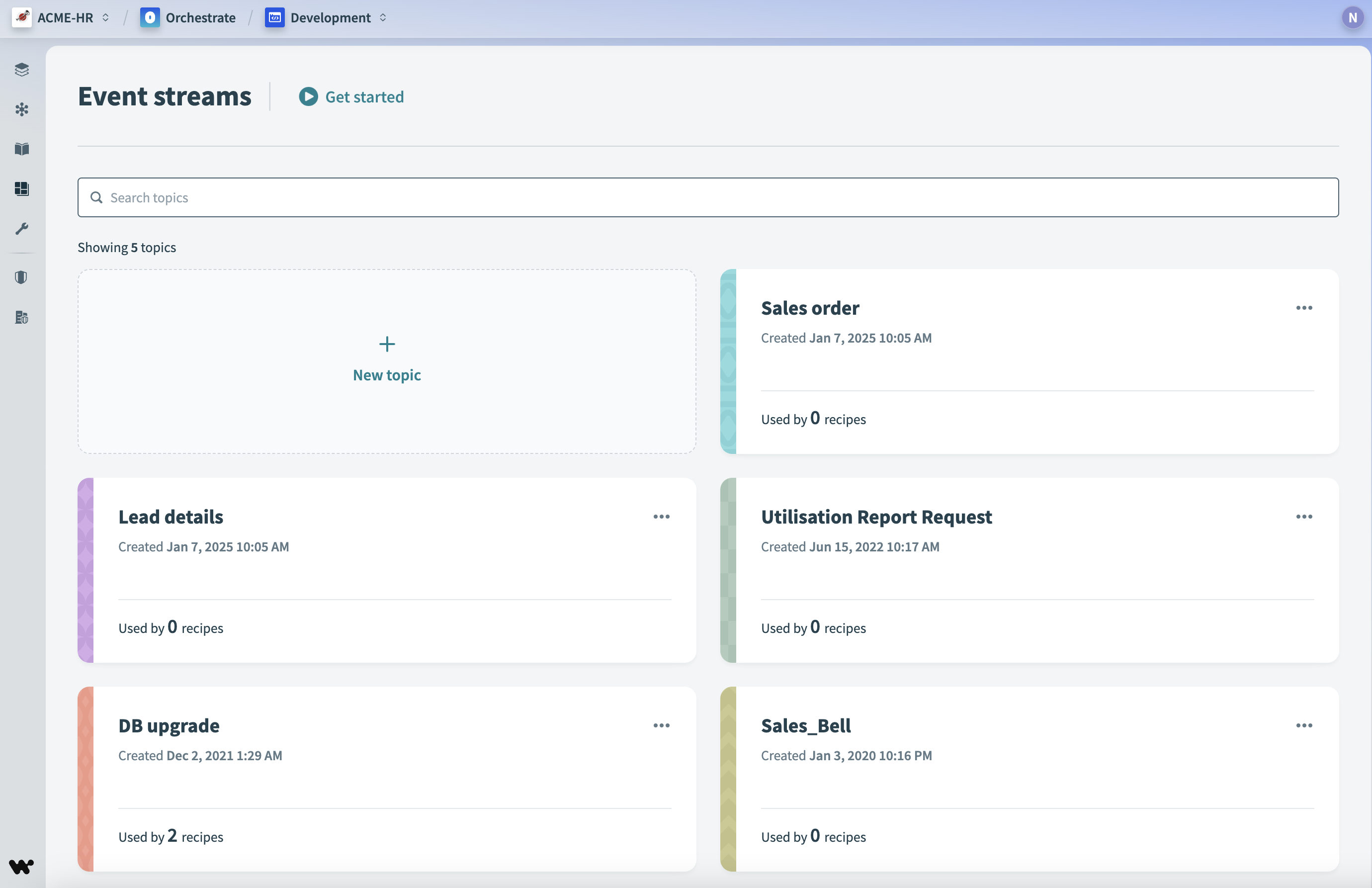Select the wrench/tools icon in sidebar
Image resolution: width=1372 pixels, height=888 pixels.
(x=22, y=229)
